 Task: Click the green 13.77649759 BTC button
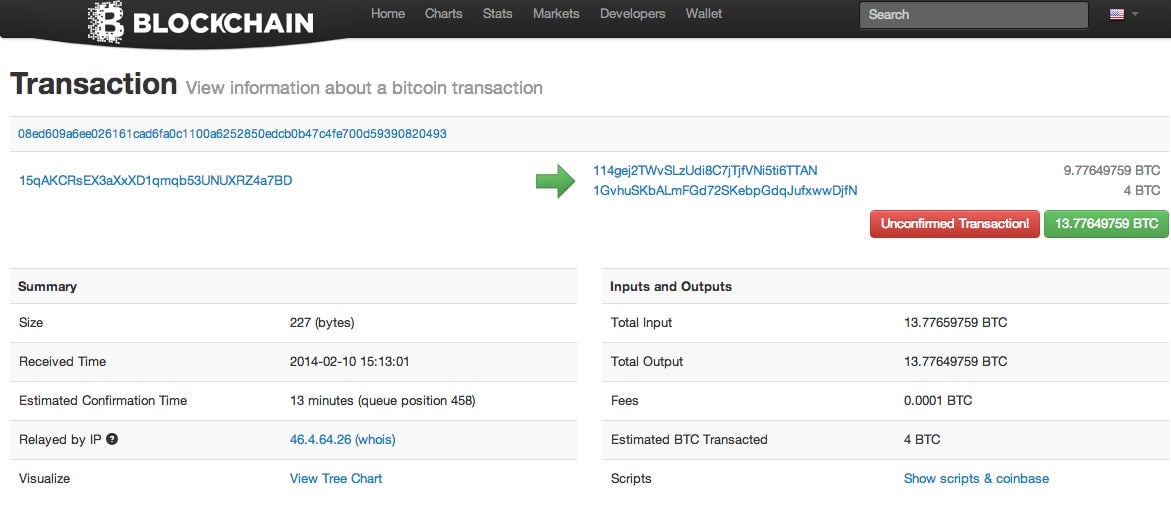[x=1106, y=223]
